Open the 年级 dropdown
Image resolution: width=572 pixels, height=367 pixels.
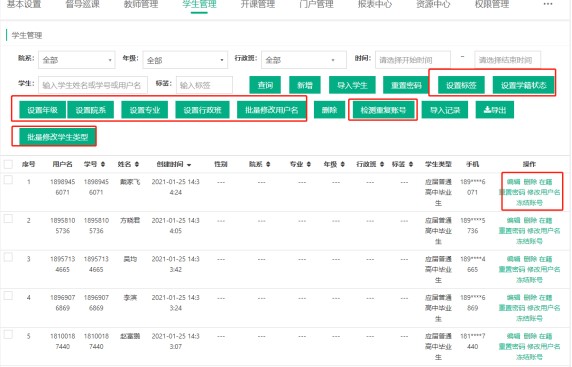(x=185, y=60)
